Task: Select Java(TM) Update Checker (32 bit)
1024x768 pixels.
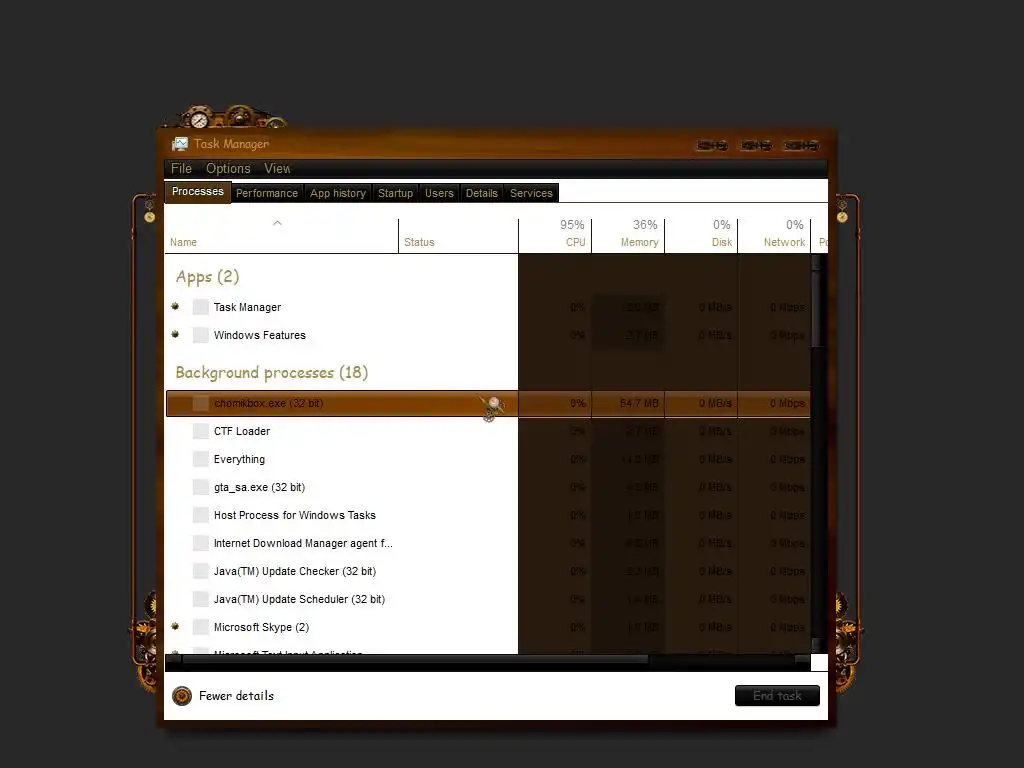Action: [x=488, y=571]
